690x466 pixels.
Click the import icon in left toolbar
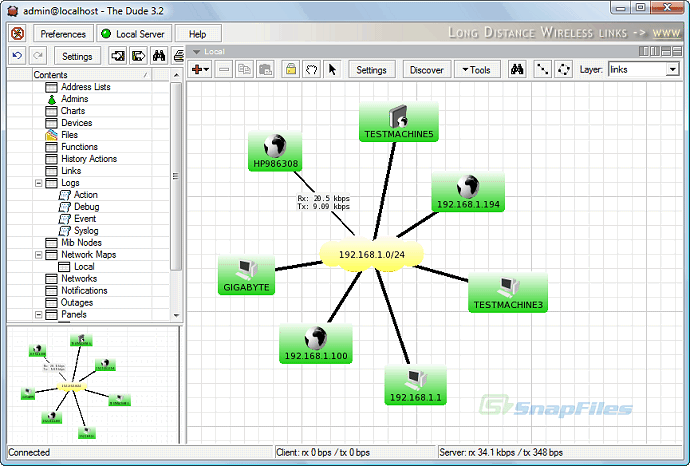click(x=117, y=56)
